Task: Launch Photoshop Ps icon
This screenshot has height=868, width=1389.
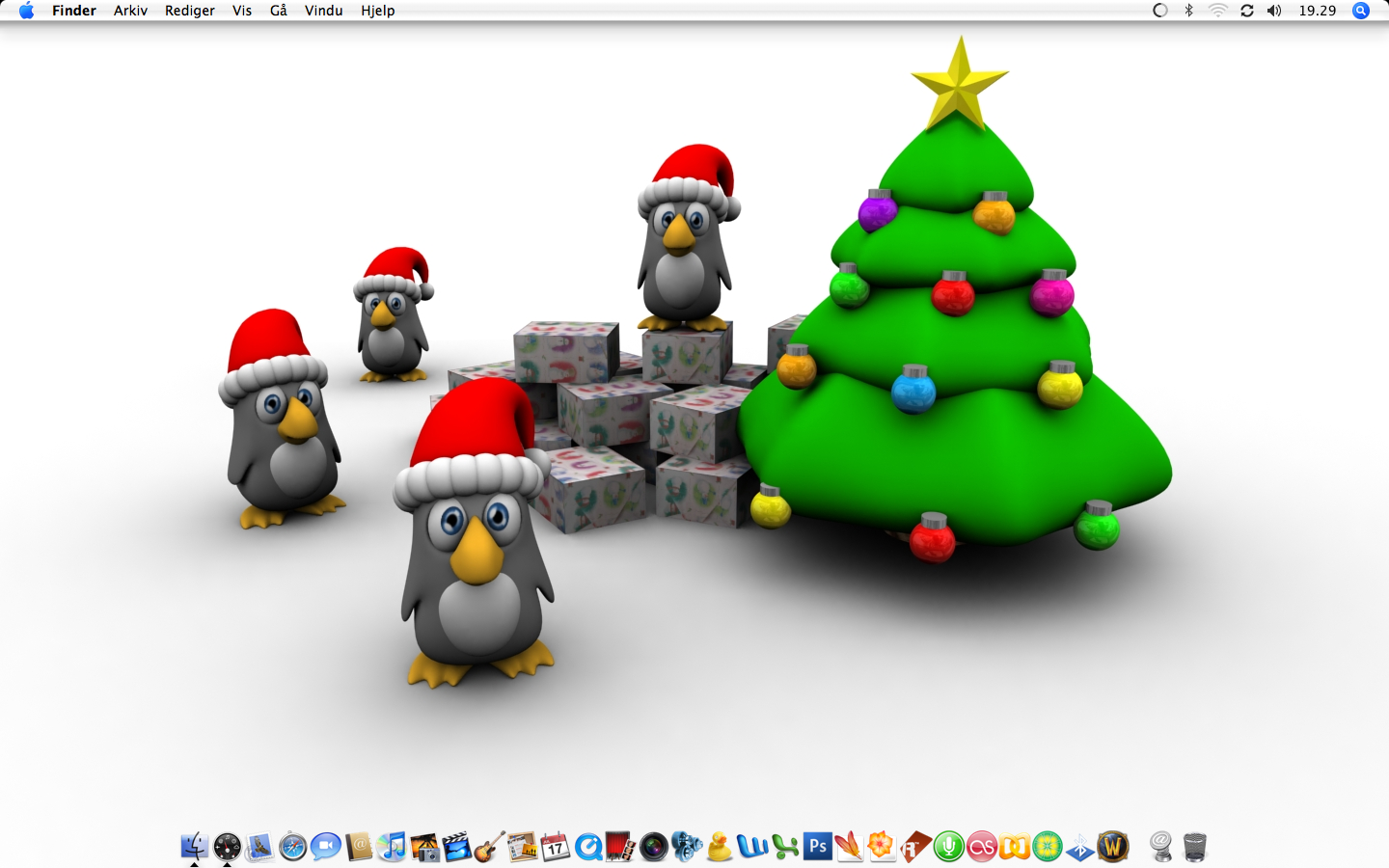Action: point(817,847)
